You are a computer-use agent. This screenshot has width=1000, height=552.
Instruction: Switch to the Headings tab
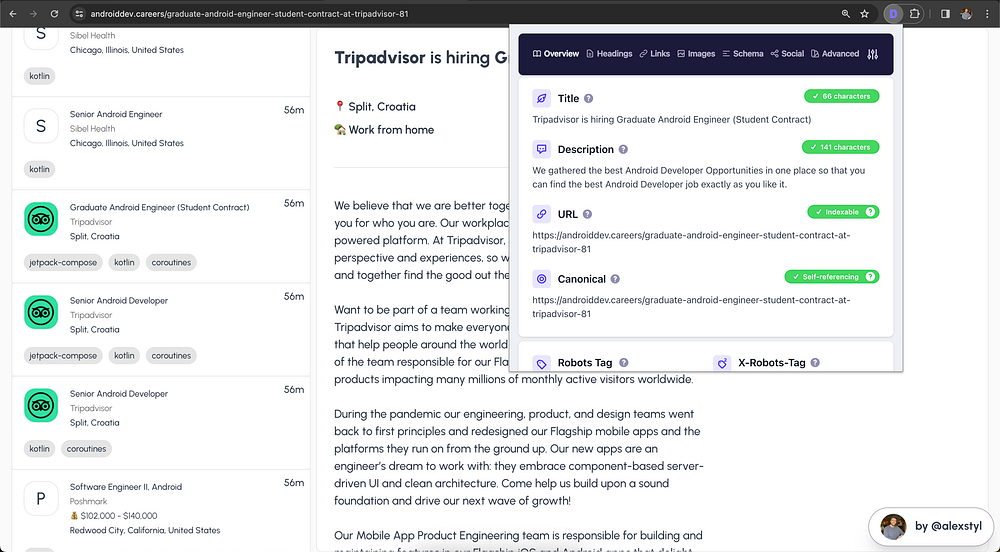(x=609, y=54)
